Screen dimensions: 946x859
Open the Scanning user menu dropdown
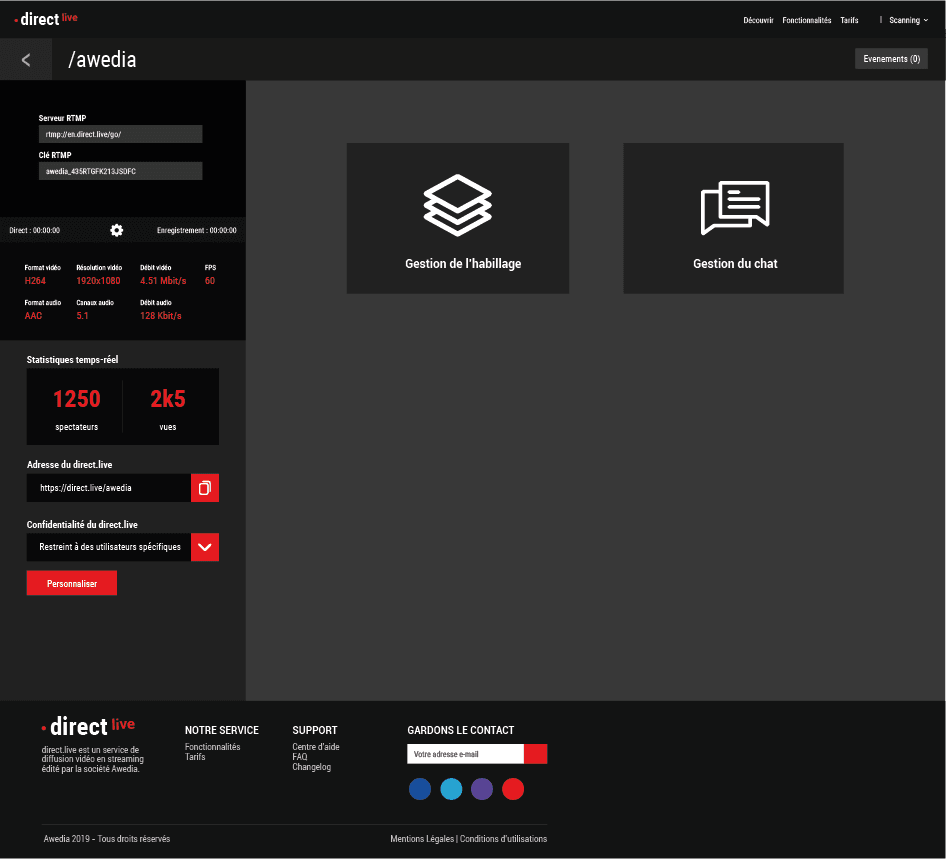[908, 20]
